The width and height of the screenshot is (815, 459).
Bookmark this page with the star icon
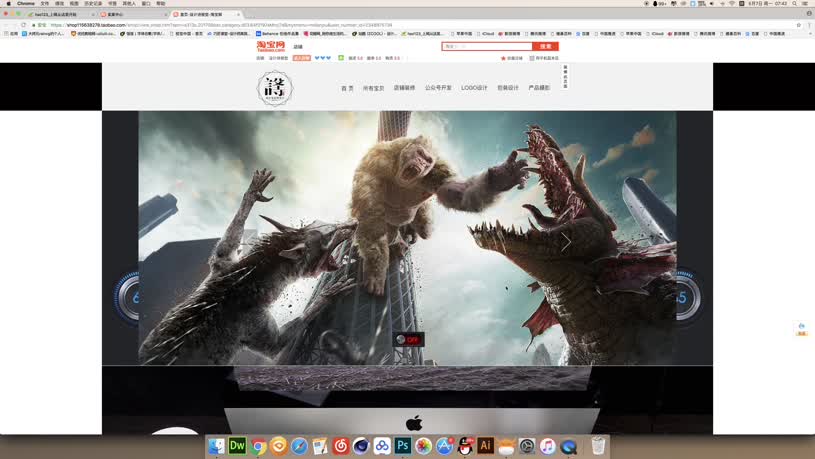799,24
